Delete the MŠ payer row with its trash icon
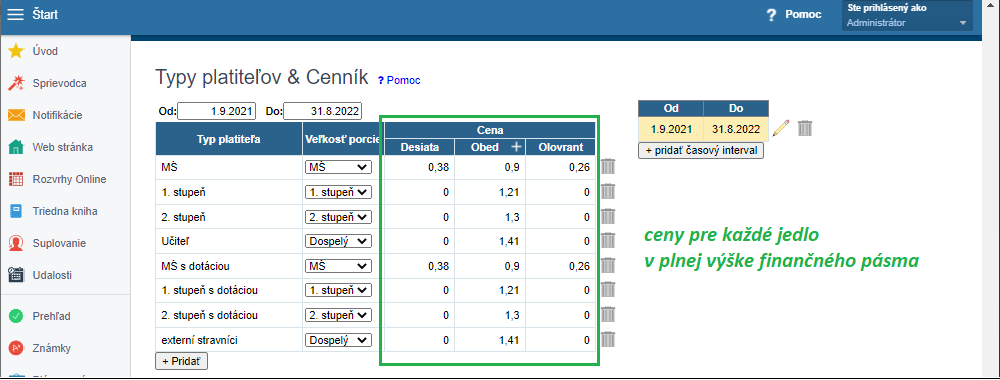The width and height of the screenshot is (1000, 380). [608, 167]
